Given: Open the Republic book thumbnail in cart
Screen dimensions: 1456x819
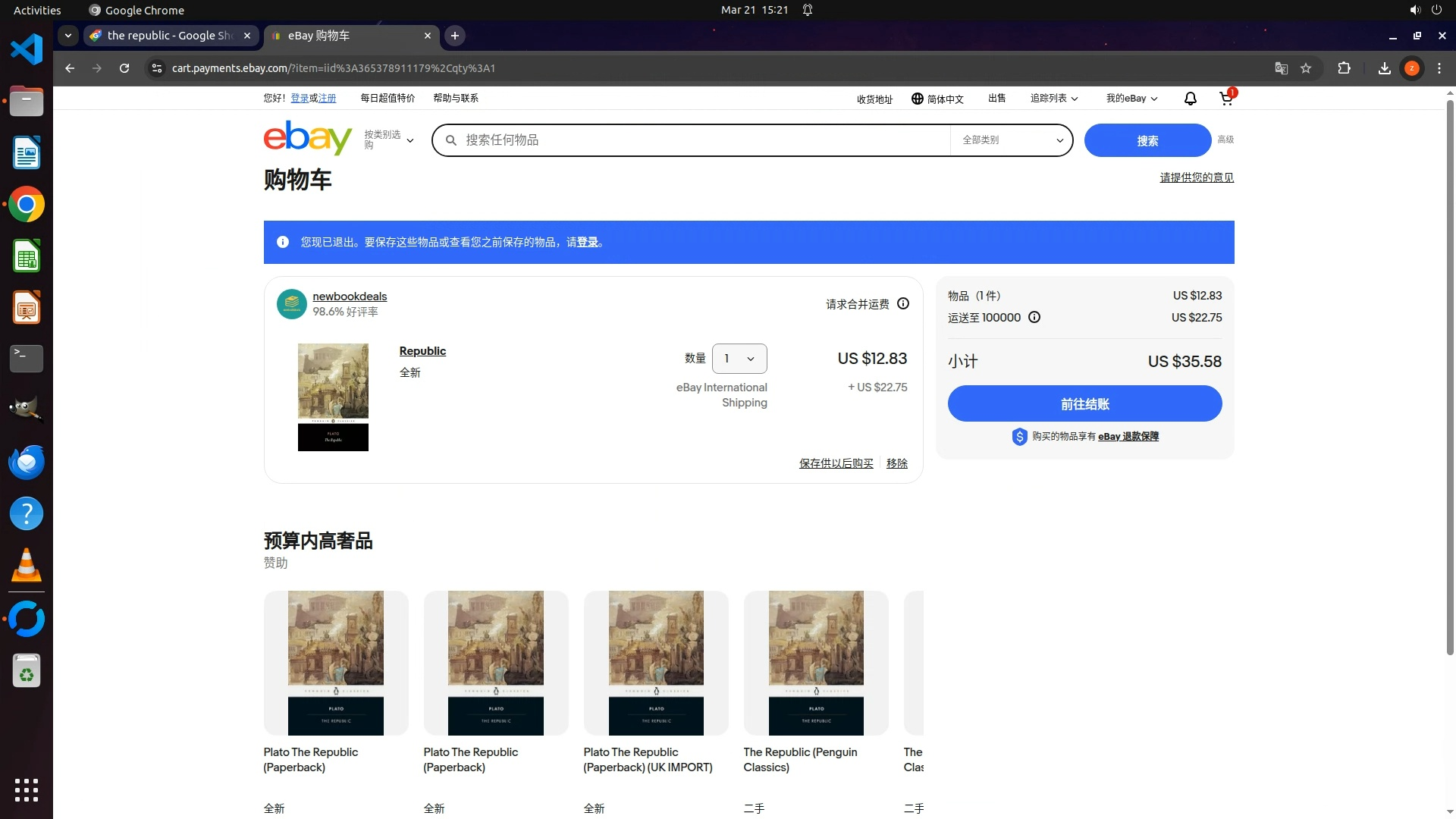Looking at the screenshot, I should [333, 397].
